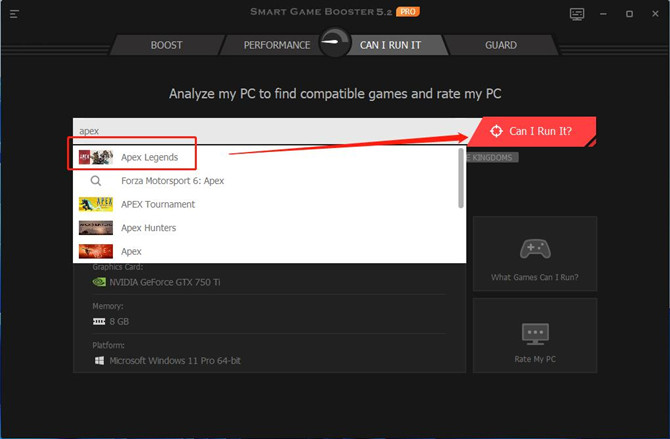The width and height of the screenshot is (670, 439).
Task: Click Microsoft Windows 11 Pro 64-bit text
Action: (x=175, y=361)
